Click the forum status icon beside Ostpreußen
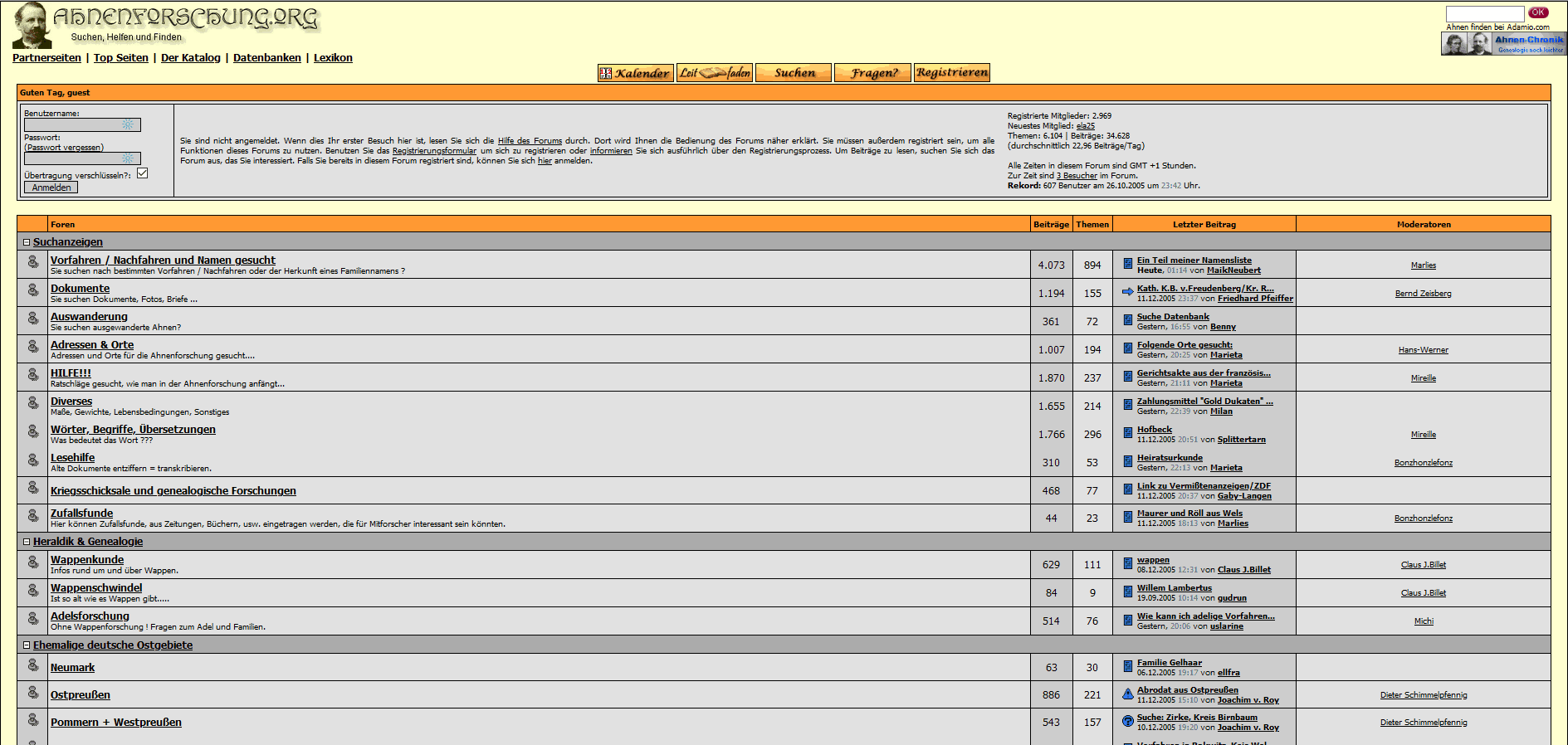Viewport: 1568px width, 745px height. pos(33,693)
